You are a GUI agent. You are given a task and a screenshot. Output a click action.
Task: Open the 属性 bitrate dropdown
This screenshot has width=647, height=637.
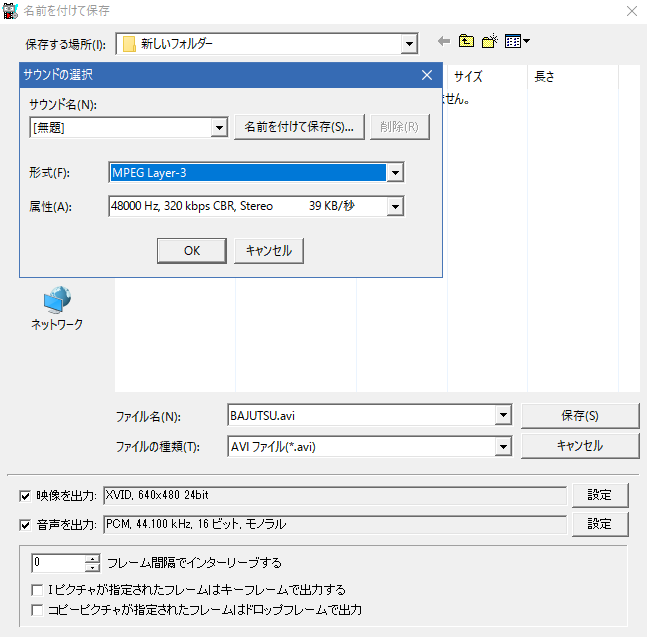(395, 206)
